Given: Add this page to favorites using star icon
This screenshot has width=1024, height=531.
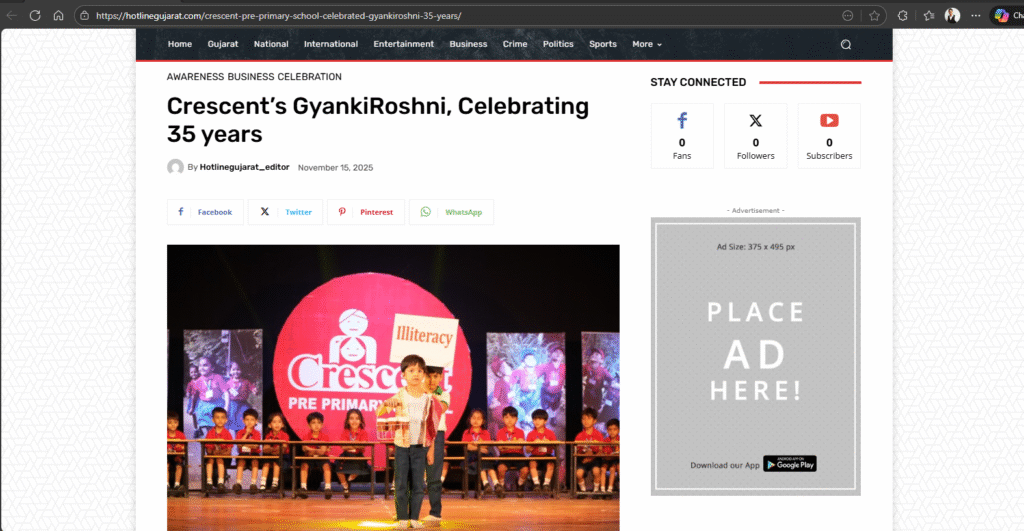Looking at the screenshot, I should click(874, 16).
